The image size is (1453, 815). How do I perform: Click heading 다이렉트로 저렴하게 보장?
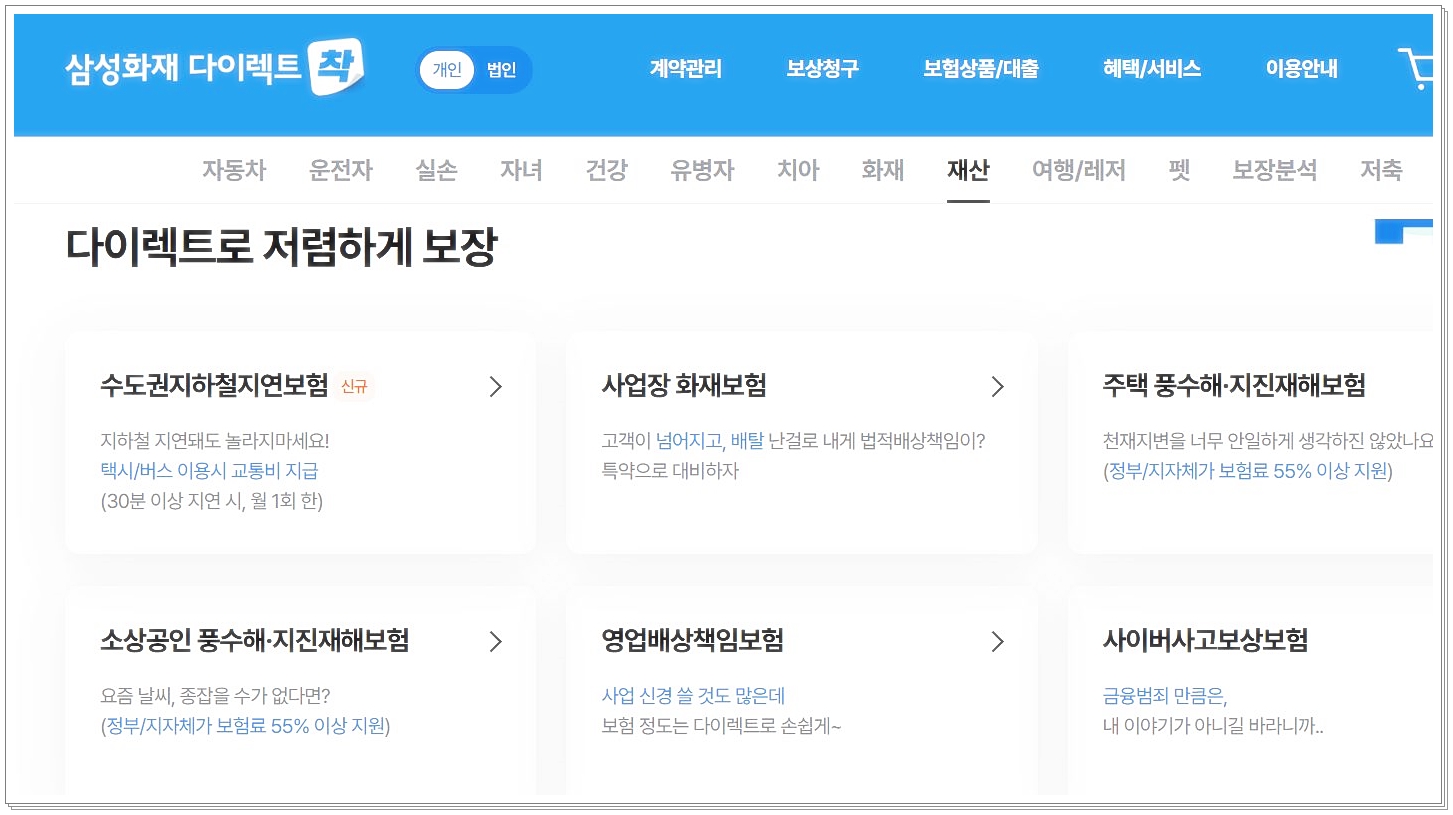pos(281,247)
